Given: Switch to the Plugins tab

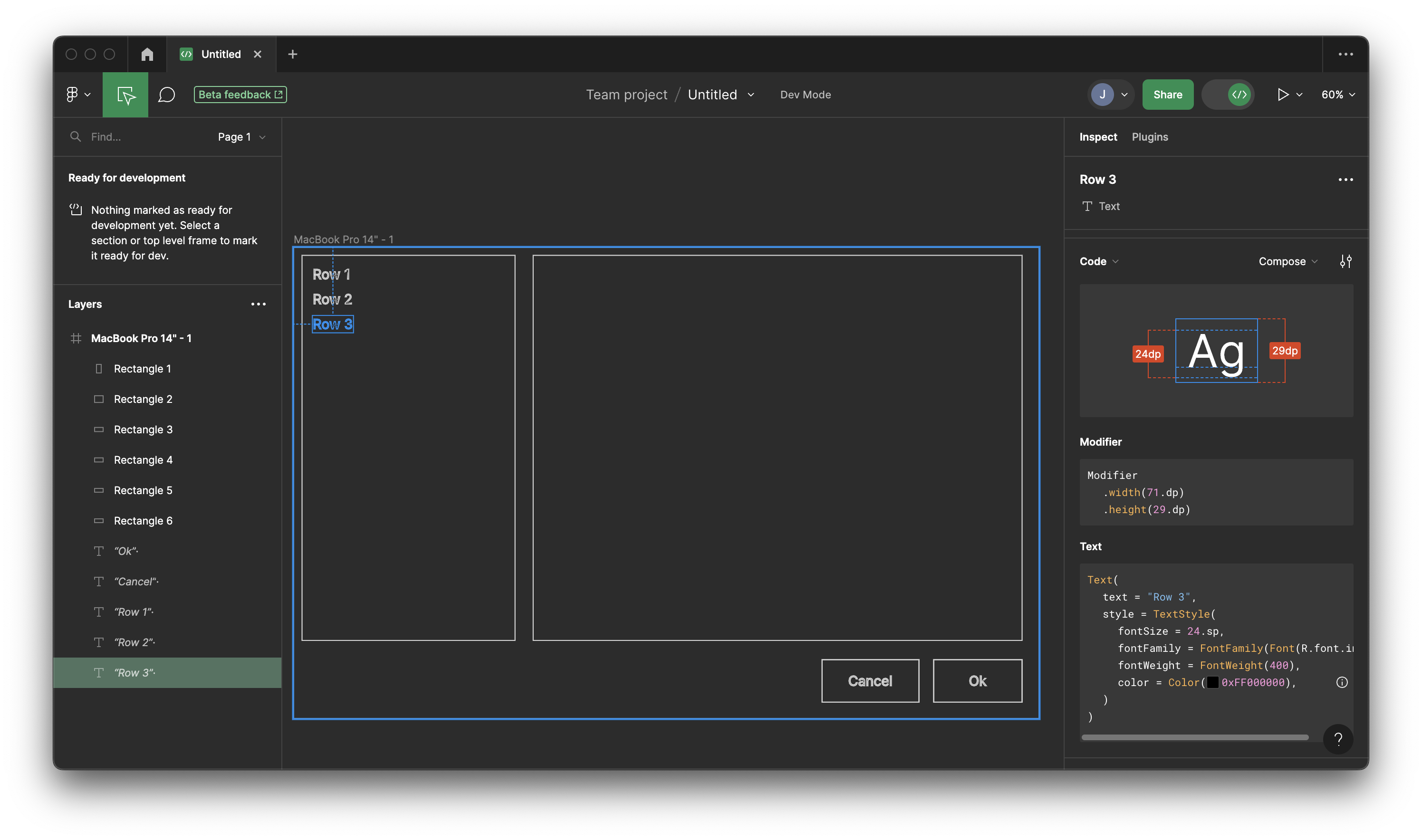Looking at the screenshot, I should (1150, 136).
